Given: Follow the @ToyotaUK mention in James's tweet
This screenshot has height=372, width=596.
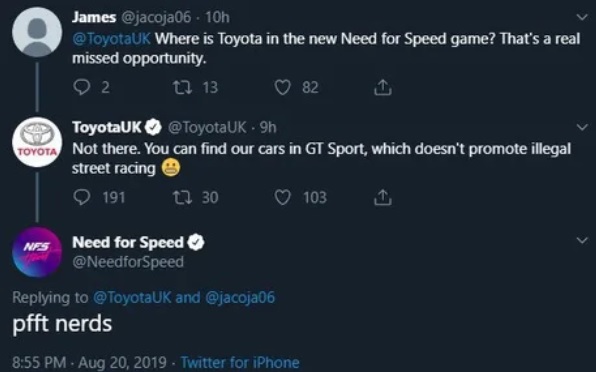Looking at the screenshot, I should pos(111,39).
